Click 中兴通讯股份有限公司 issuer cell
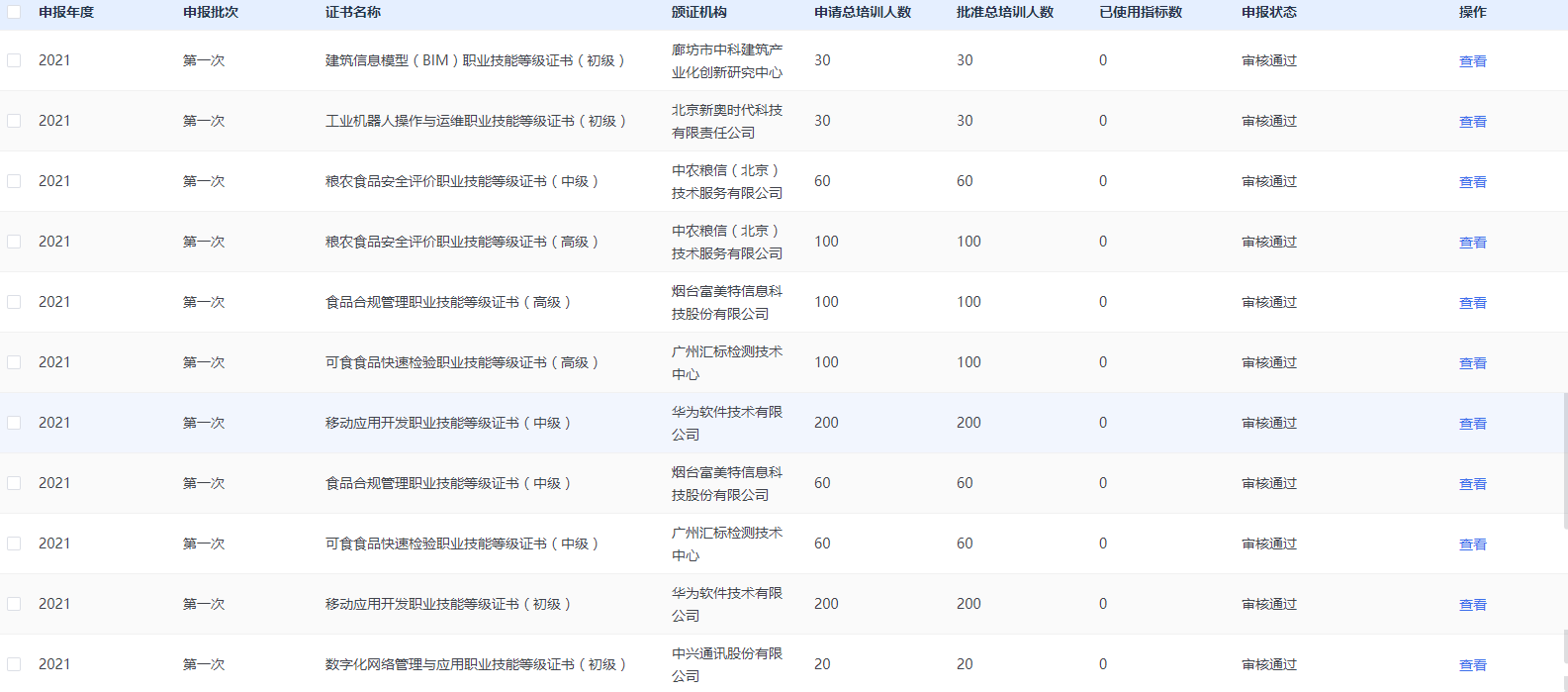 [x=727, y=664]
